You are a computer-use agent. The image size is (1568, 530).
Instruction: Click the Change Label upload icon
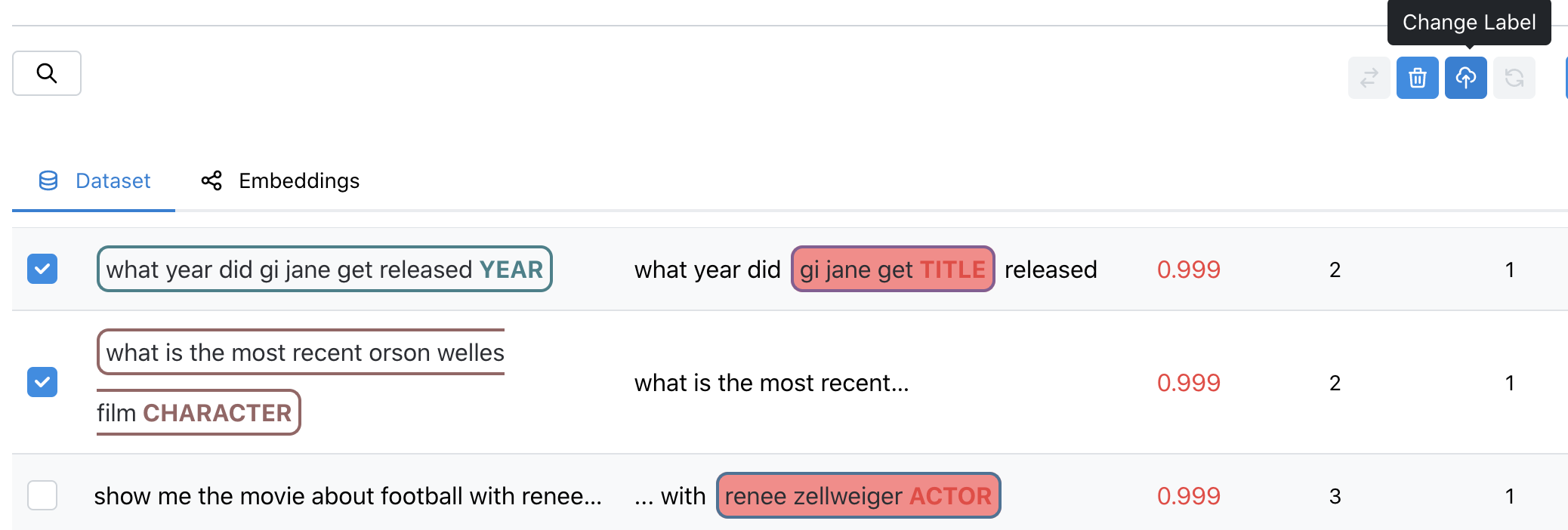pos(1465,78)
